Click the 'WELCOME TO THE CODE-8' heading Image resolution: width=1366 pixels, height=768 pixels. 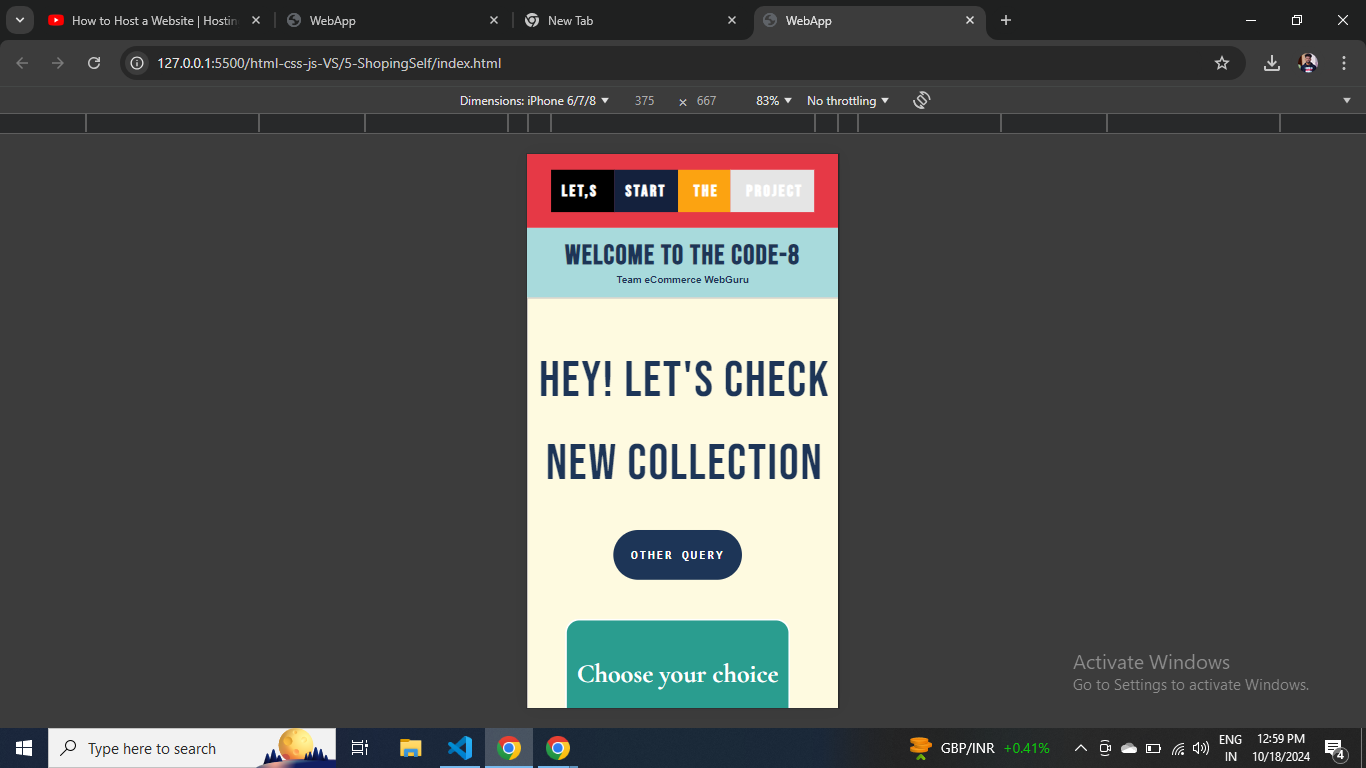(682, 255)
